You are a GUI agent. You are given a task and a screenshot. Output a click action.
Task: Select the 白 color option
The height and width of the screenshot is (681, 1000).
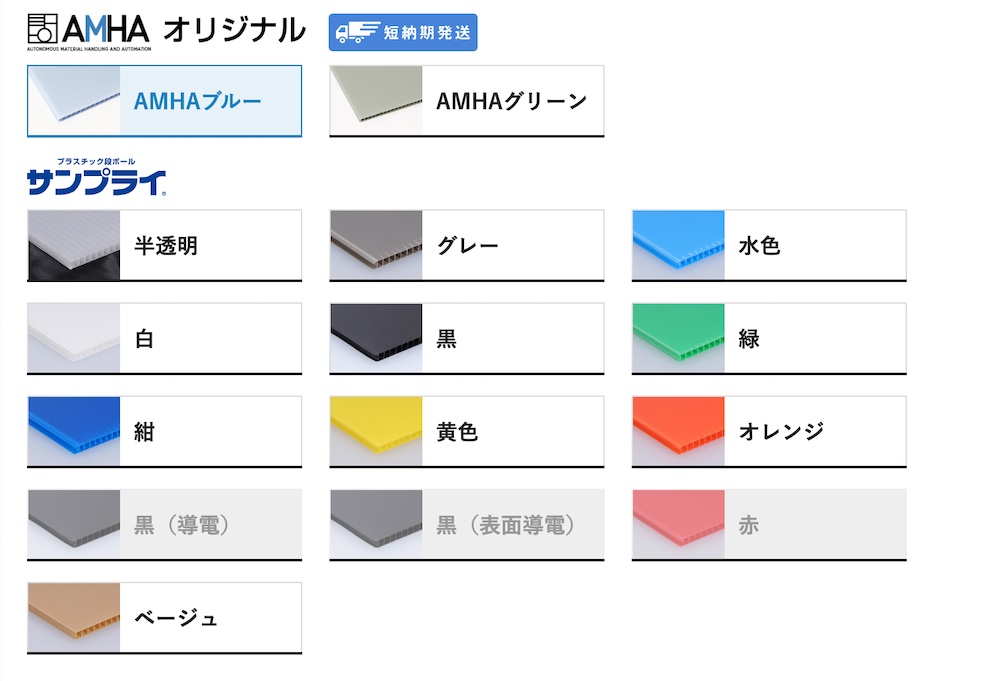tap(165, 339)
